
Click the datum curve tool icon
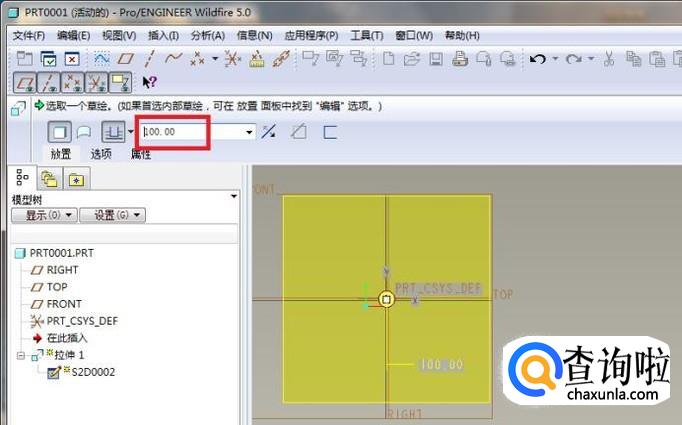[x=173, y=58]
